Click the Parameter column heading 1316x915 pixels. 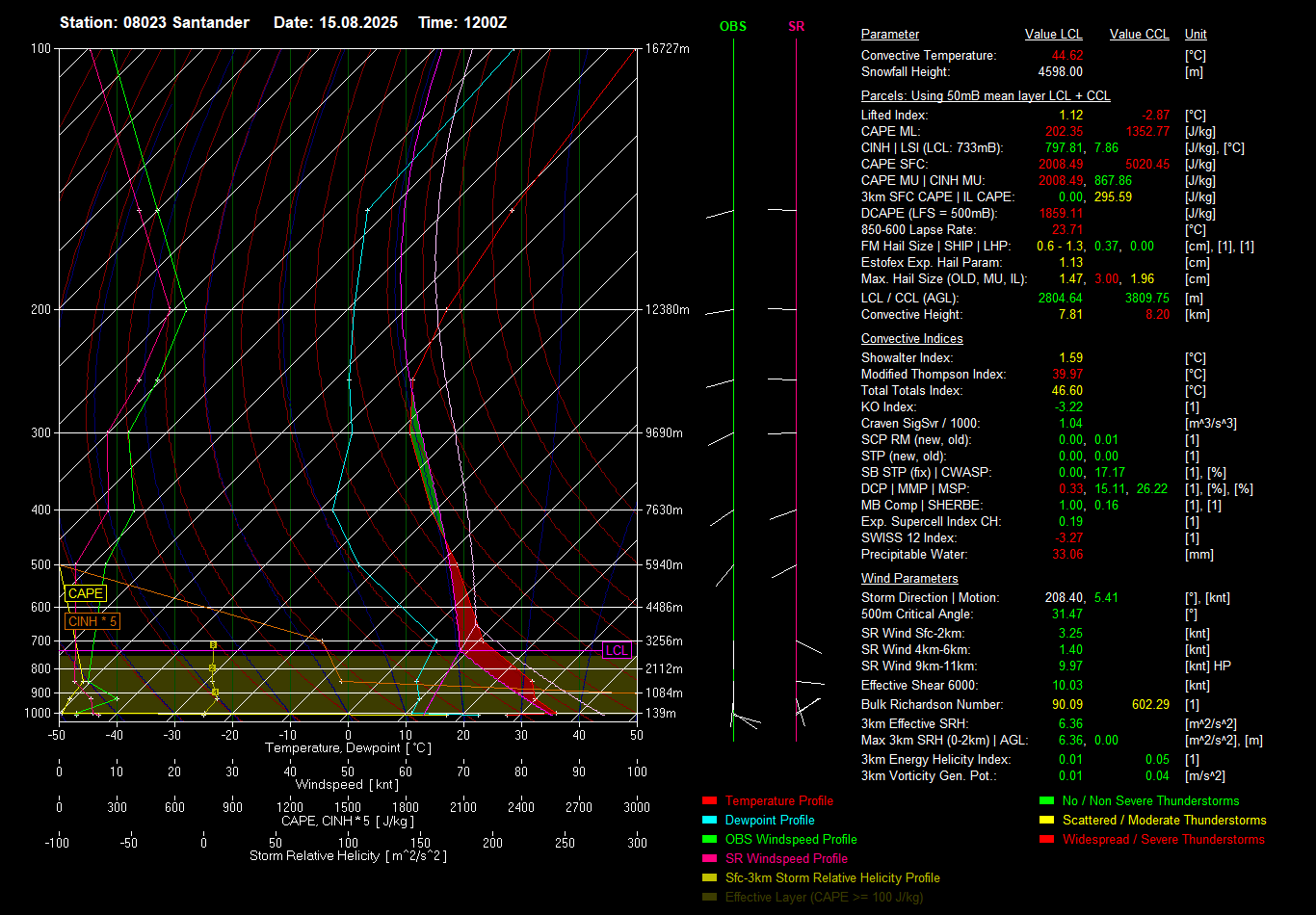tap(890, 35)
